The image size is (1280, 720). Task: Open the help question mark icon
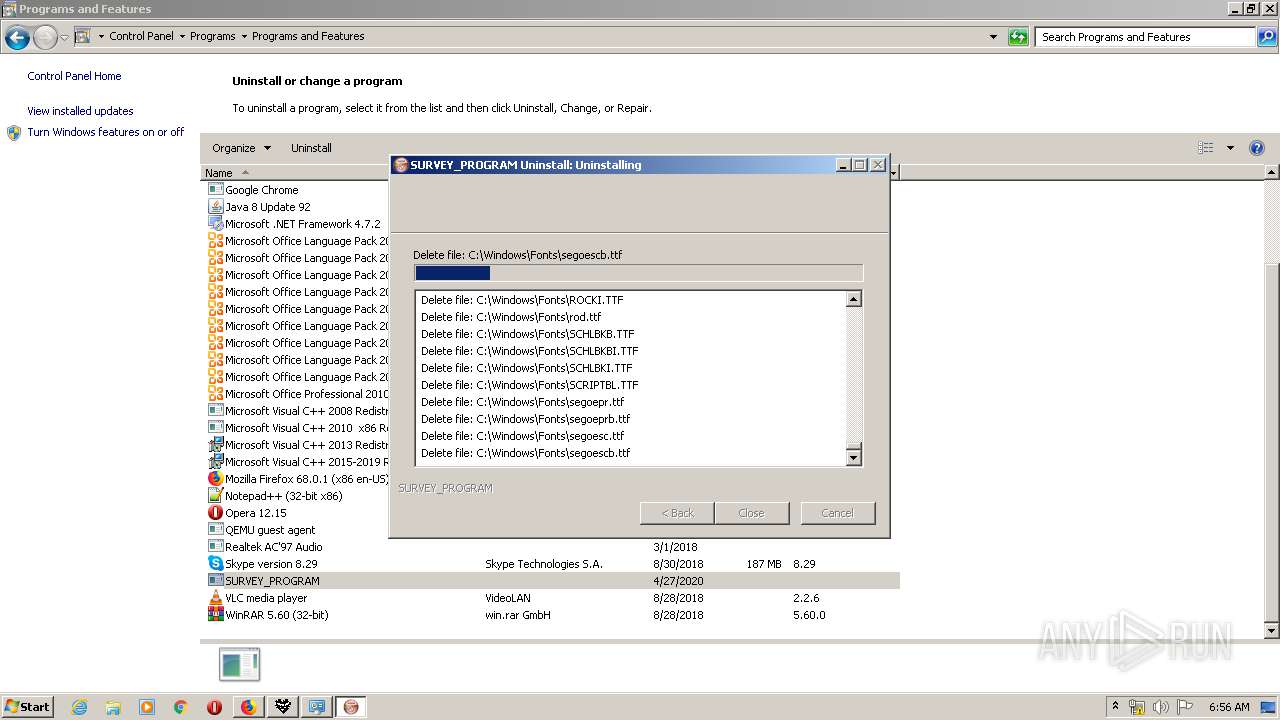click(x=1257, y=148)
